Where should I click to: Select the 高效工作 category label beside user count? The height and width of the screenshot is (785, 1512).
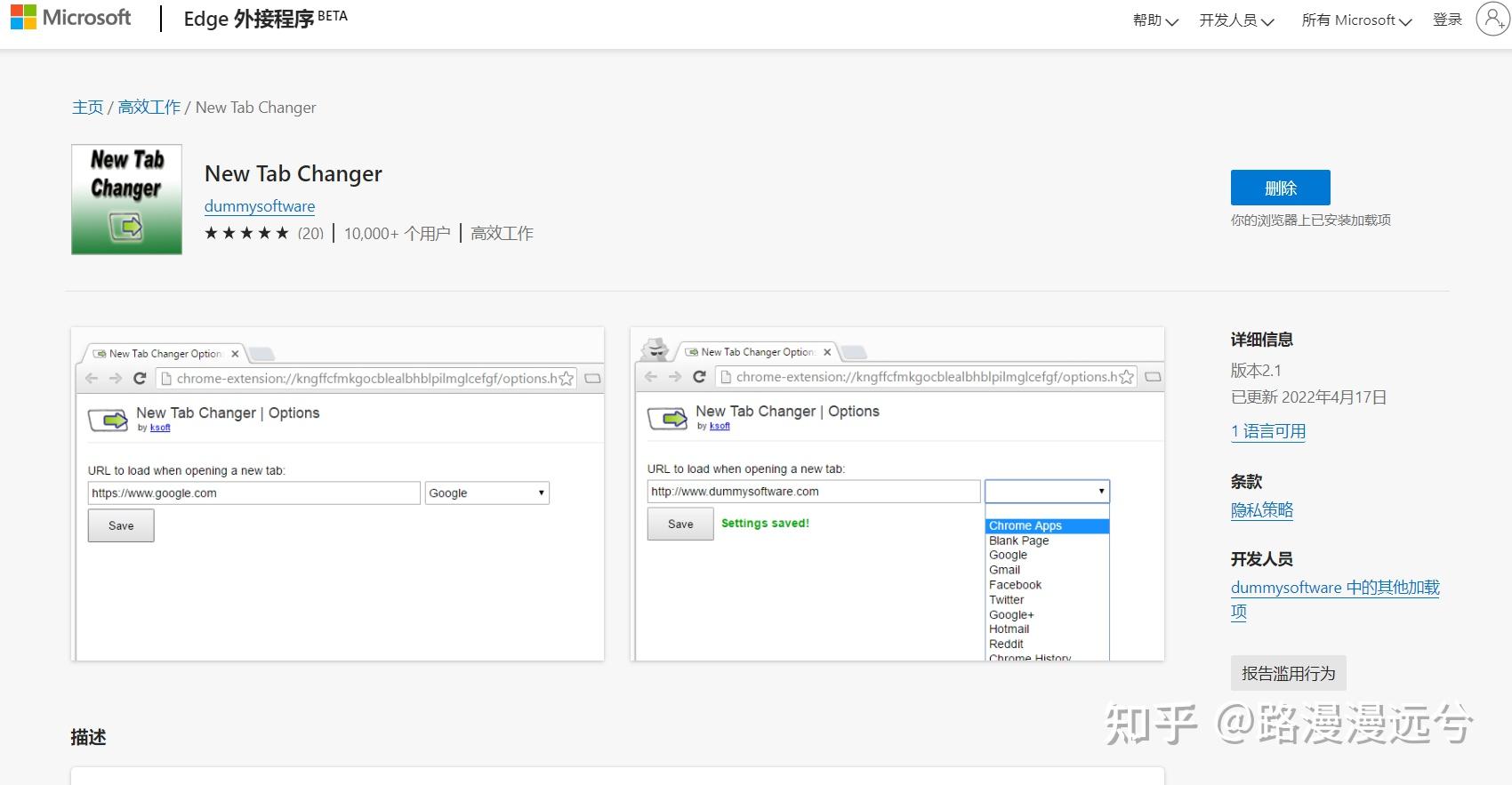(x=502, y=234)
